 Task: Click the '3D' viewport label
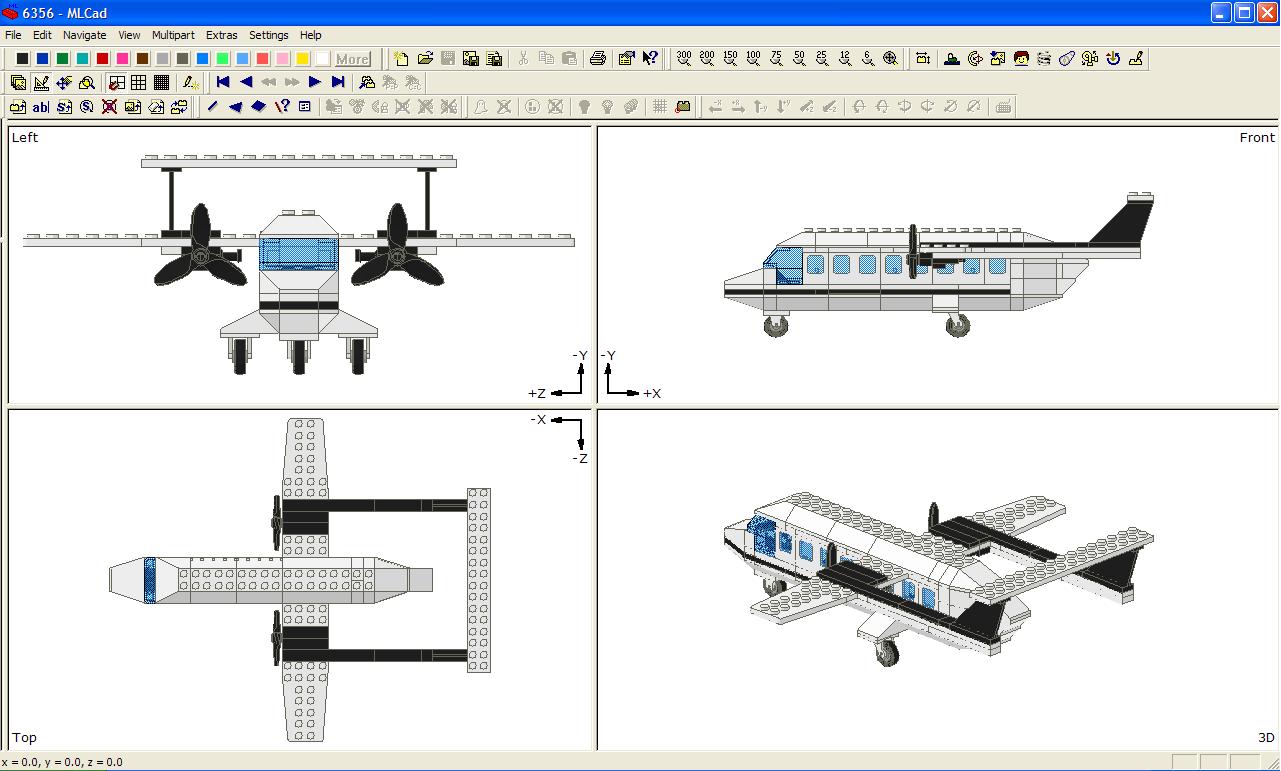[x=1266, y=738]
